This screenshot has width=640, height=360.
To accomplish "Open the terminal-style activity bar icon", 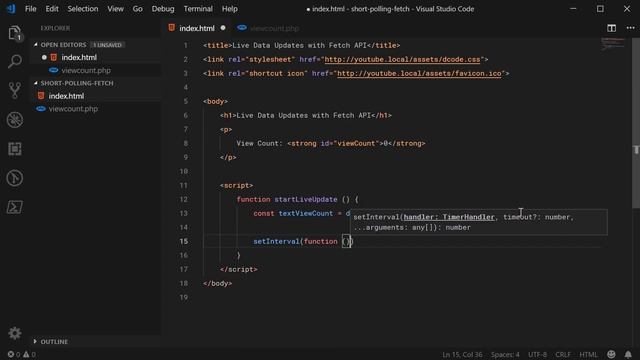I will [15, 207].
